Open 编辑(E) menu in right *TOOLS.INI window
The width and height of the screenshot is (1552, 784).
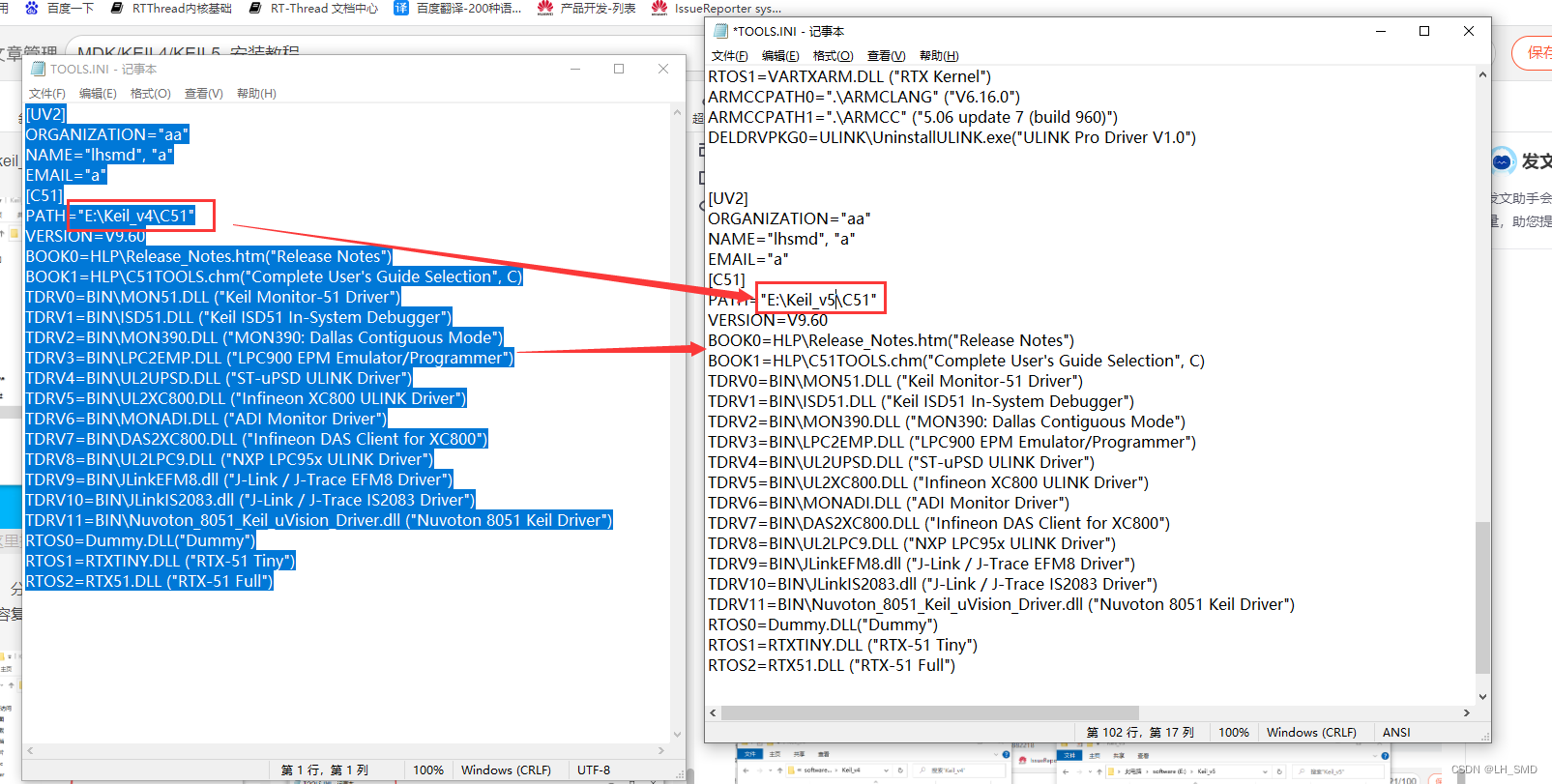click(x=780, y=56)
